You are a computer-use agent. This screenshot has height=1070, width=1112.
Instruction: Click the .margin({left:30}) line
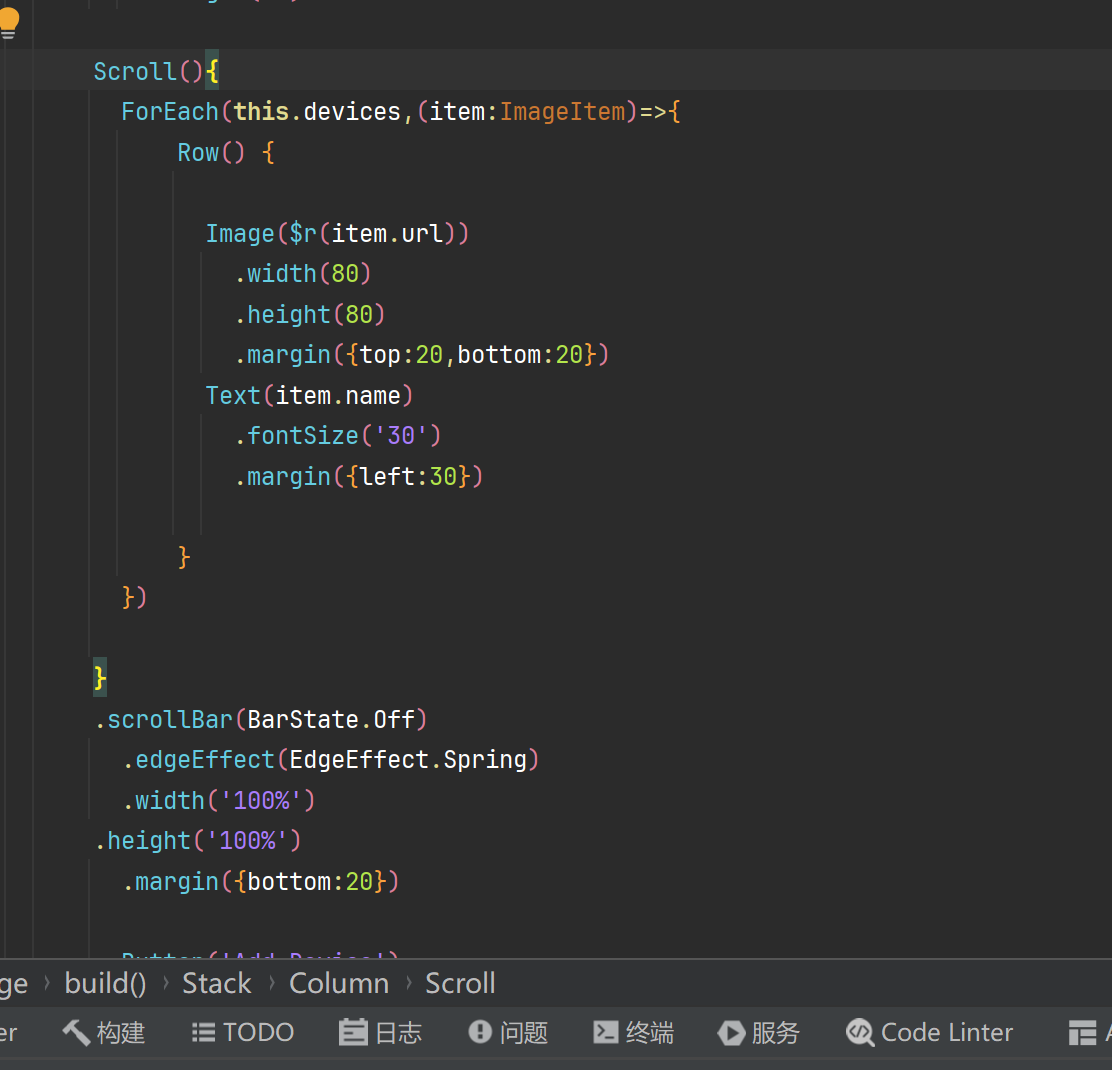[x=358, y=477]
